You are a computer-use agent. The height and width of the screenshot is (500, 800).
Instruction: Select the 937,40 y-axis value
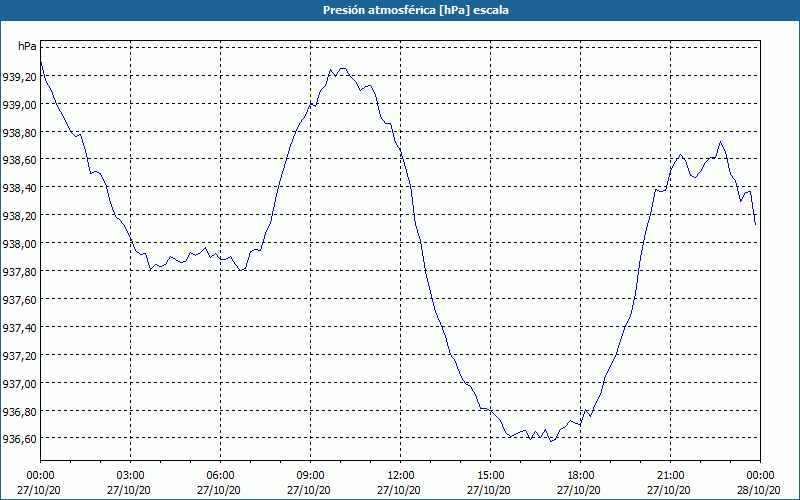tap(19, 328)
